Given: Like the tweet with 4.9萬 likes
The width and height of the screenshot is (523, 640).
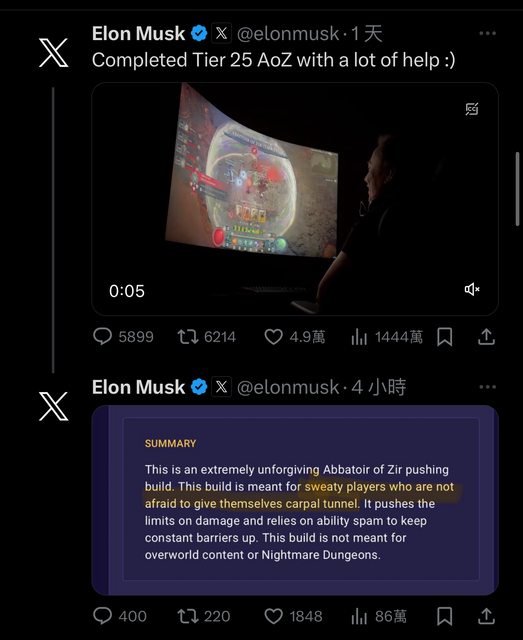Looking at the screenshot, I should [294, 337].
